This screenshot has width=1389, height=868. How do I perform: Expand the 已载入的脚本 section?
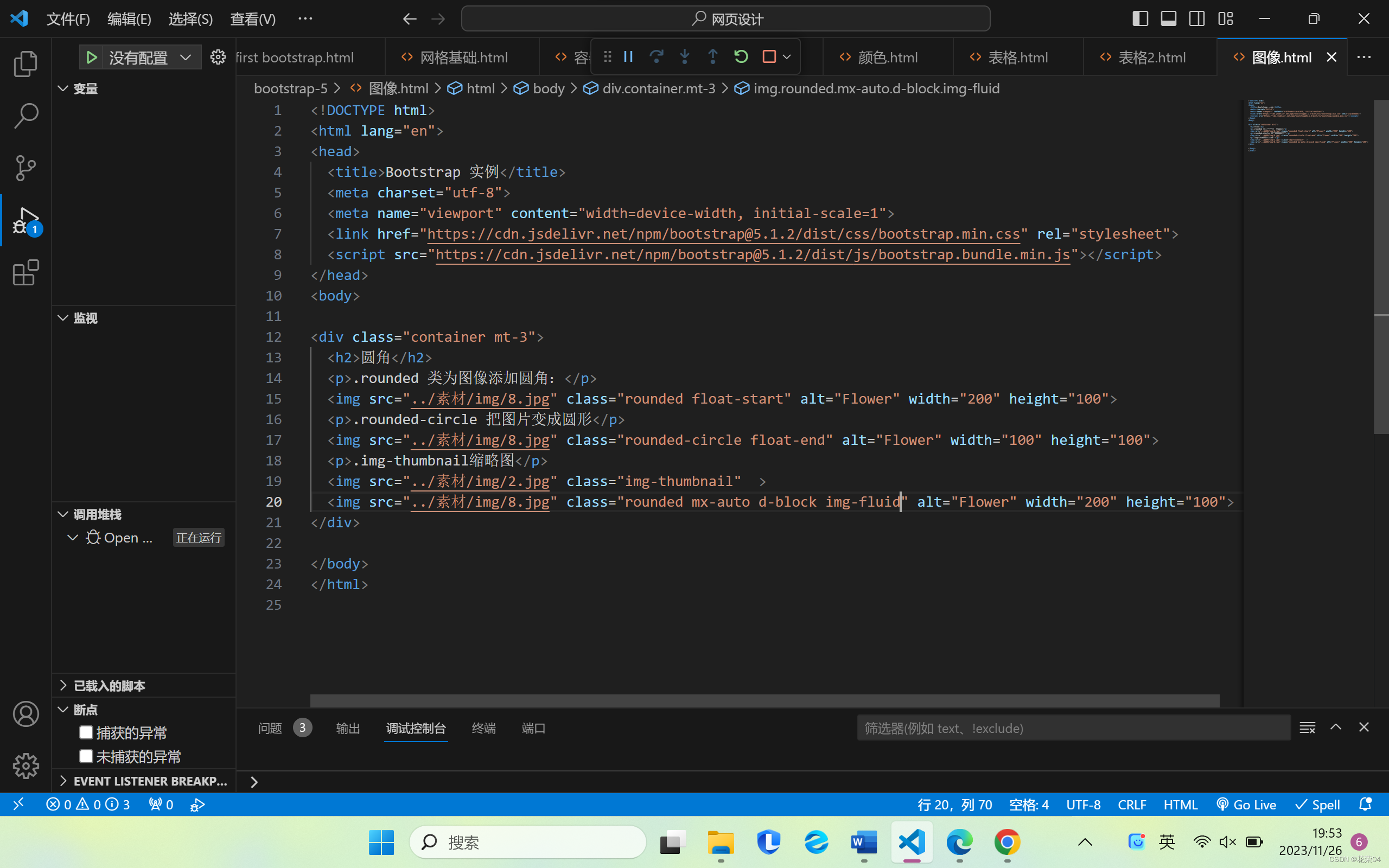pyautogui.click(x=109, y=685)
